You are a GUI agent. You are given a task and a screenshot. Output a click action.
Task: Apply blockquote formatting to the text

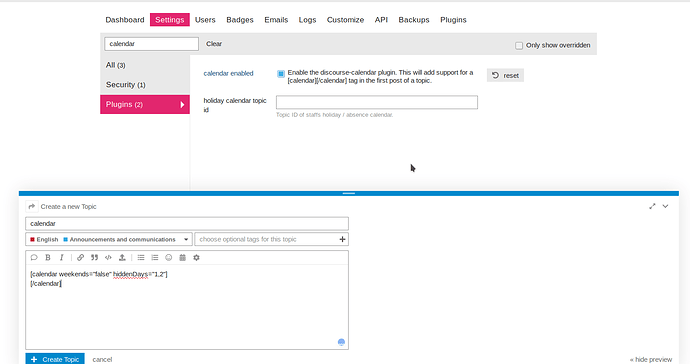point(94,257)
